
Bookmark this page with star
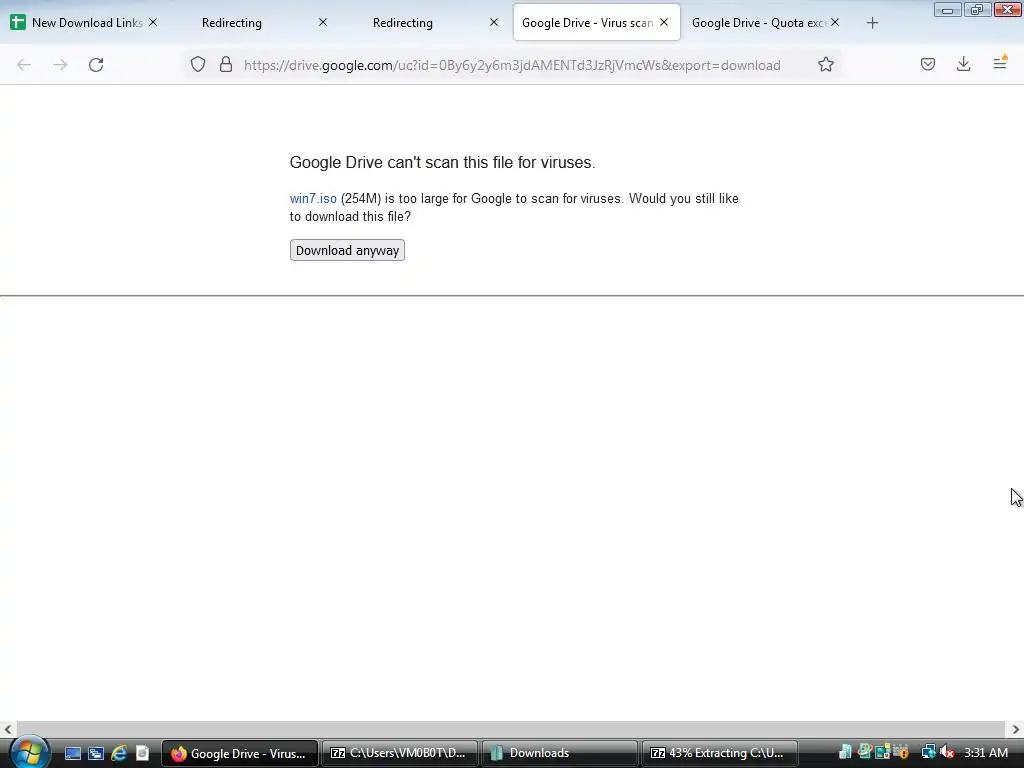coord(825,64)
